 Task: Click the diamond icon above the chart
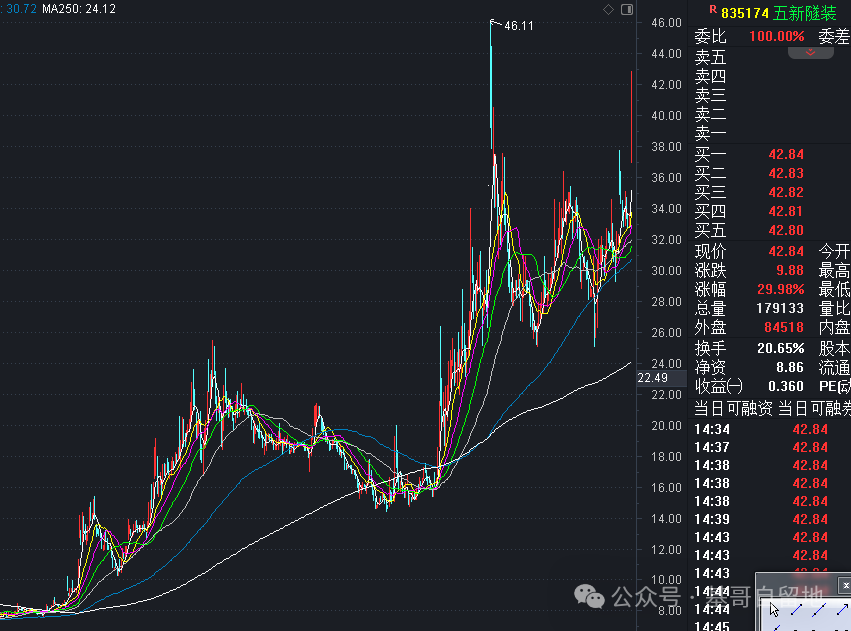(608, 9)
